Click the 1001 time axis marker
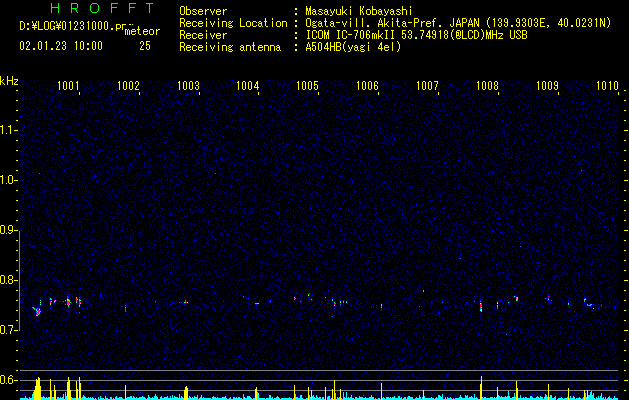 pos(68,86)
